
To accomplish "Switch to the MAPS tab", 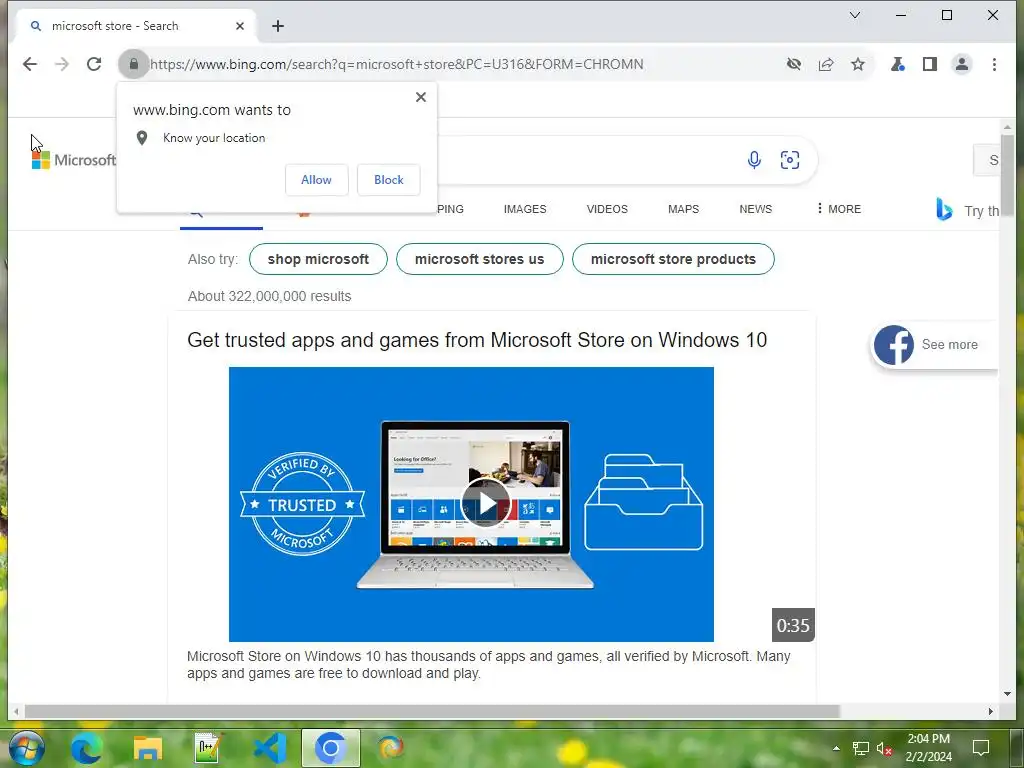I will [x=684, y=209].
